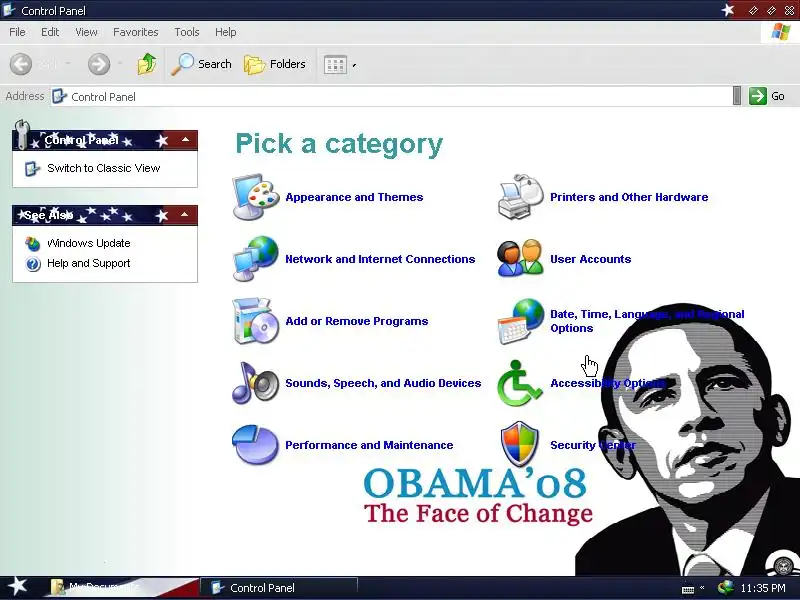The height and width of the screenshot is (600, 800).
Task: Open the Date, Time, Language calendar globe icon
Action: [x=520, y=321]
